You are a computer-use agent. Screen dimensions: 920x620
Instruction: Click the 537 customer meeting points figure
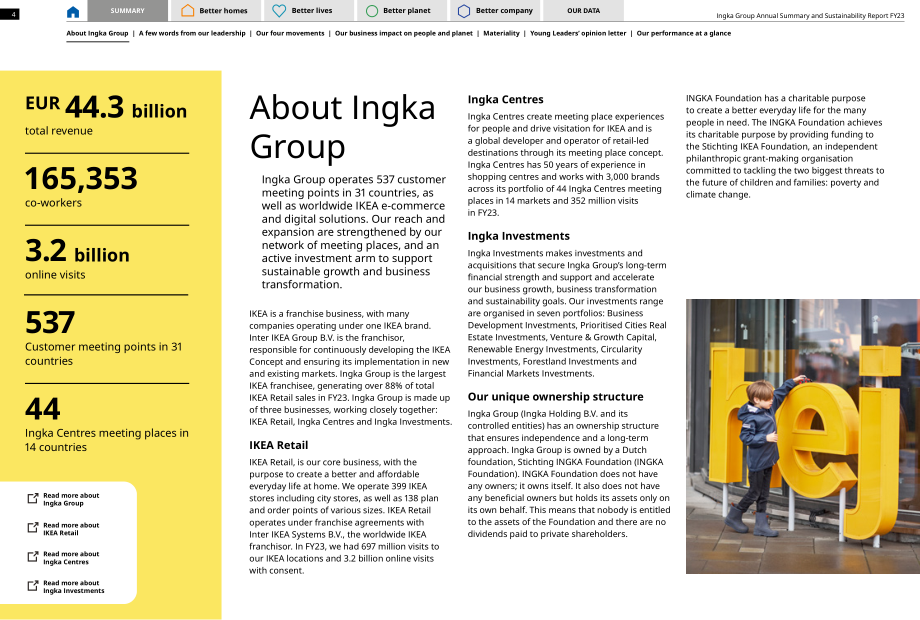(x=50, y=323)
